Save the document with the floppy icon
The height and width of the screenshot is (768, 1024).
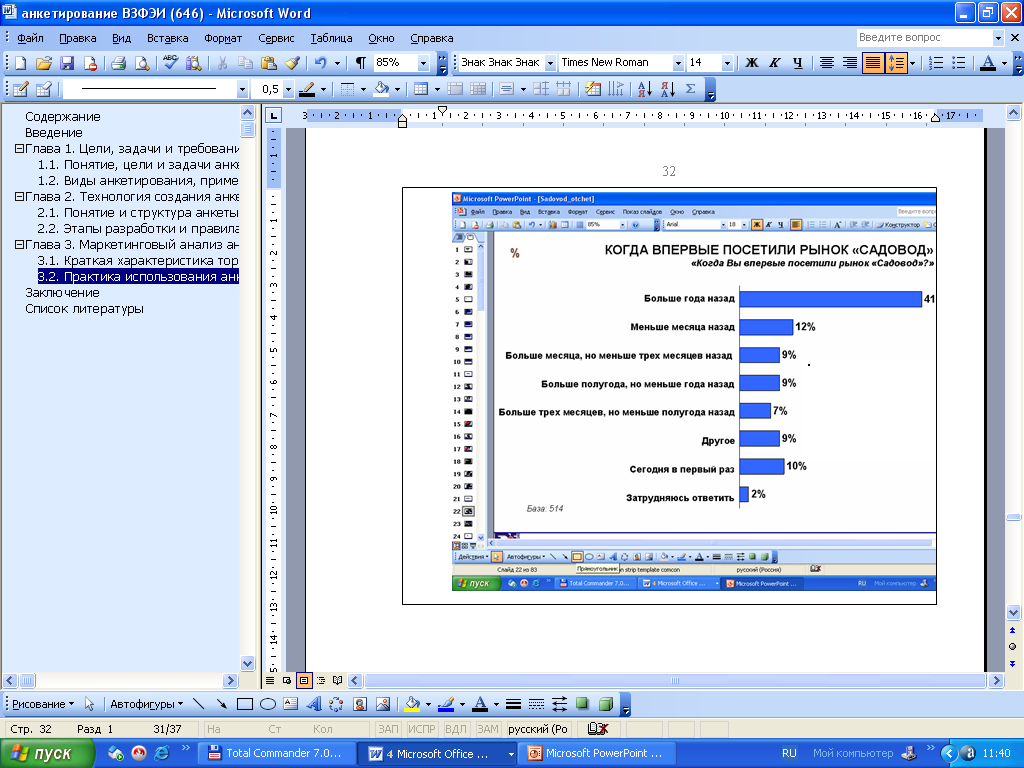67,63
